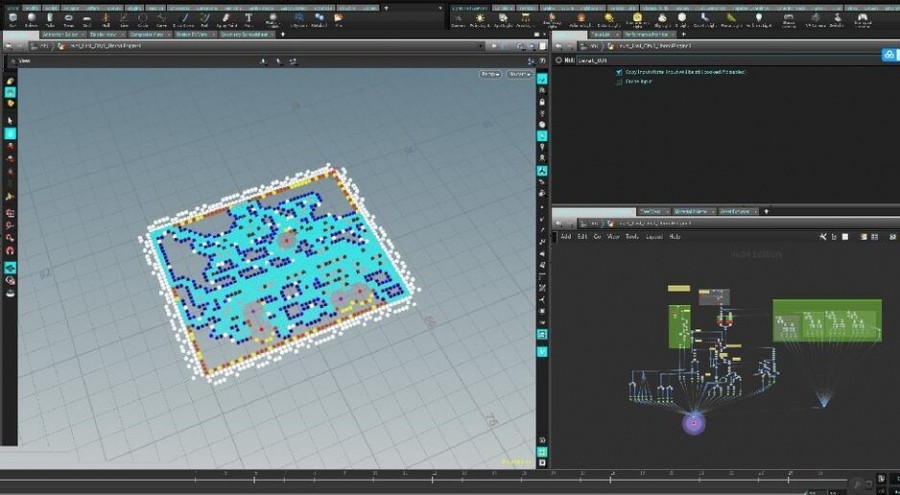Select the Grid shelf tool
The height and width of the screenshot is (495, 900).
pos(87,20)
